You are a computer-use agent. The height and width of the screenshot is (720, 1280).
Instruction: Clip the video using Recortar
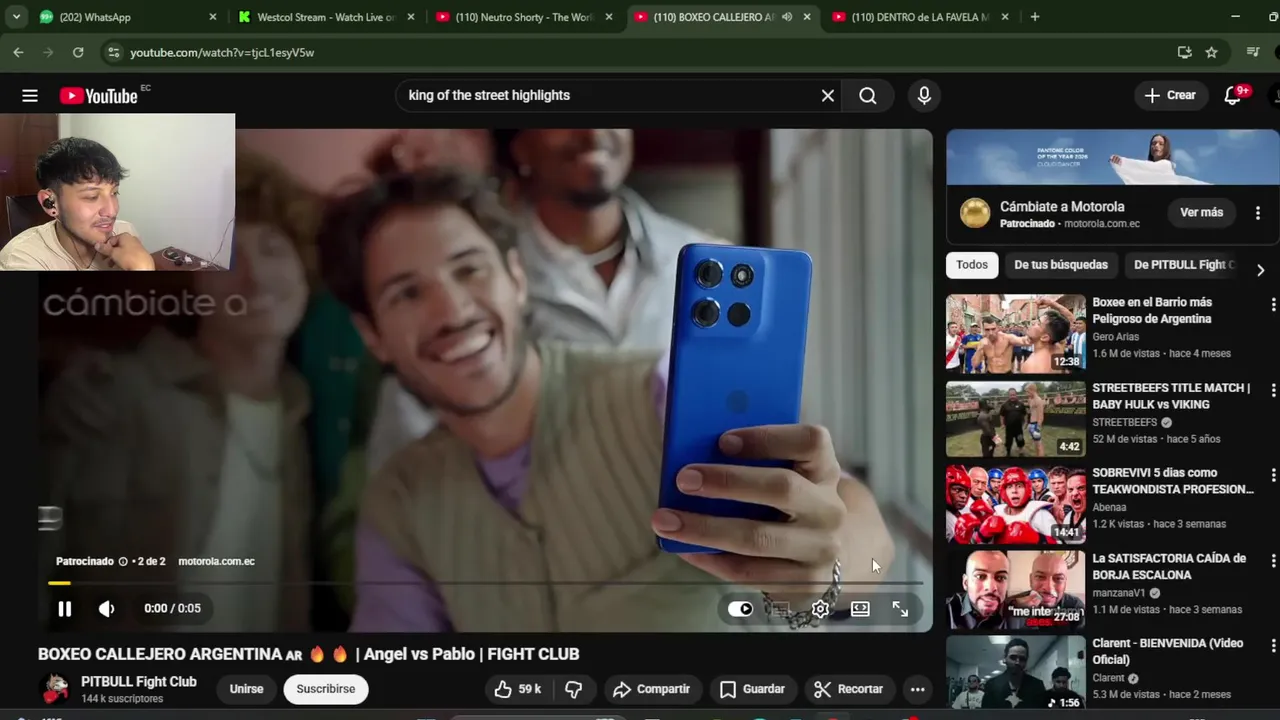click(x=848, y=689)
